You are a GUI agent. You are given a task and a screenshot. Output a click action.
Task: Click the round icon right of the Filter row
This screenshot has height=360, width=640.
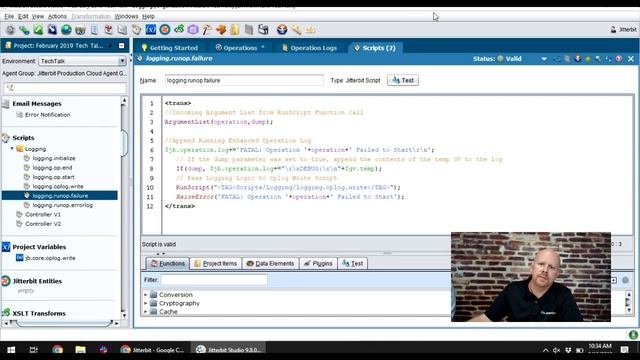click(x=625, y=280)
